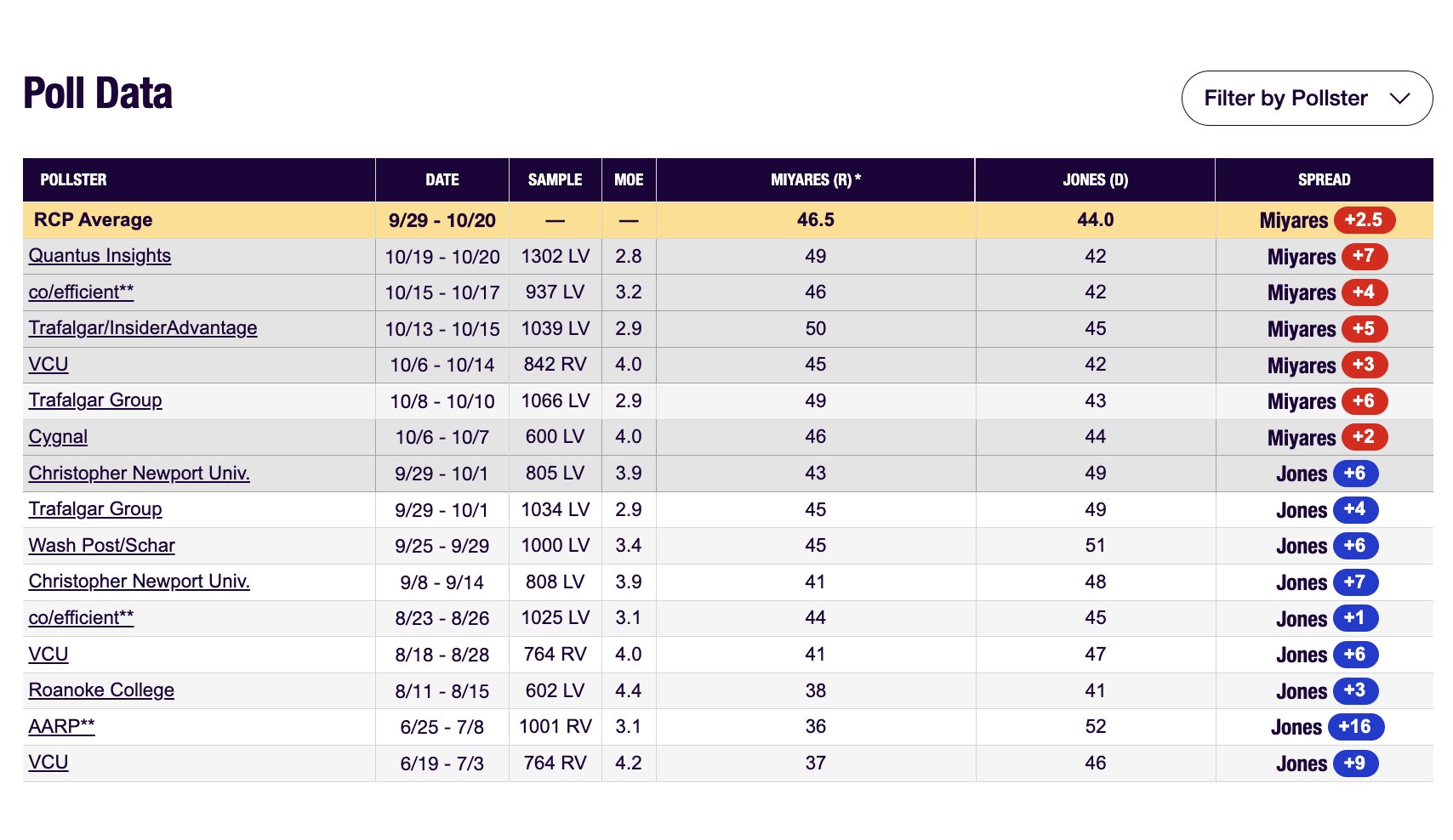This screenshot has width=1453, height=840.
Task: Click the Trafalgar/InsiderAdvantage pollster link
Action: [x=143, y=328]
